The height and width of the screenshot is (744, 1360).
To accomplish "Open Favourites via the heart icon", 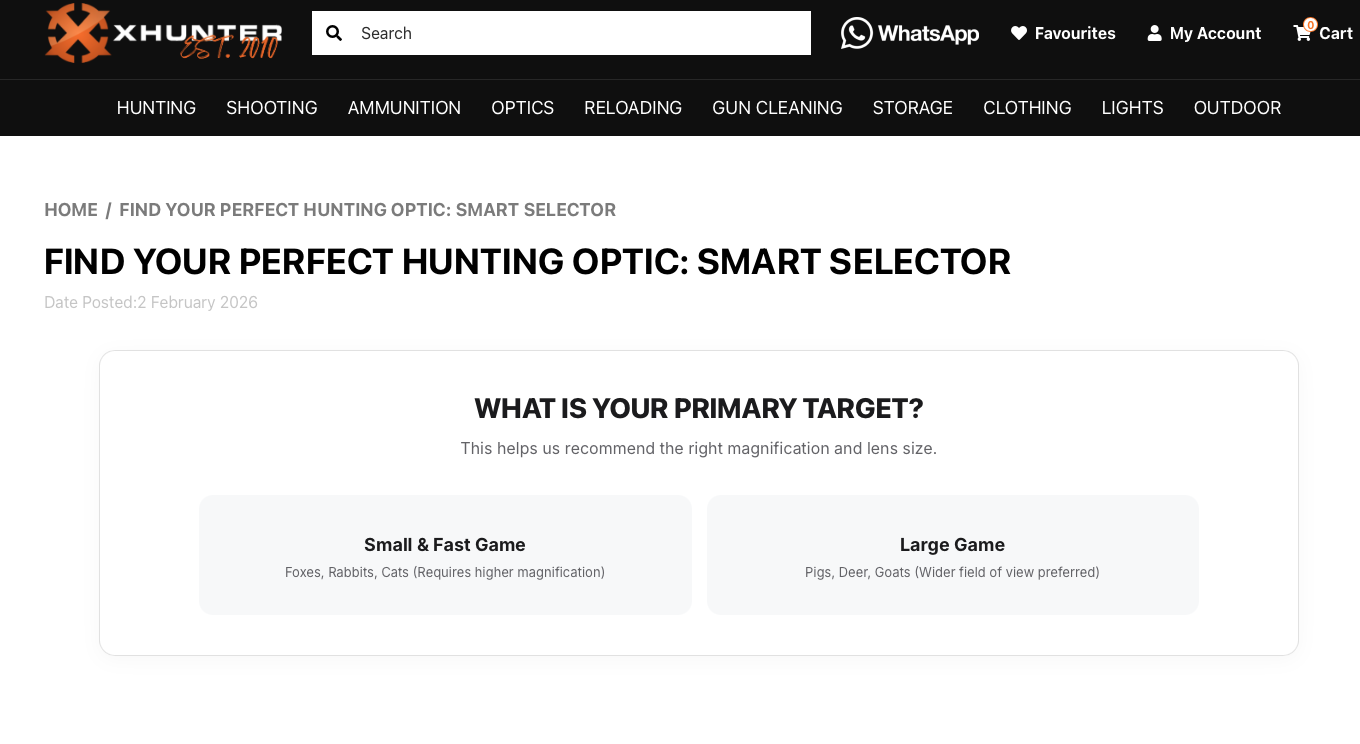I will [x=1020, y=32].
